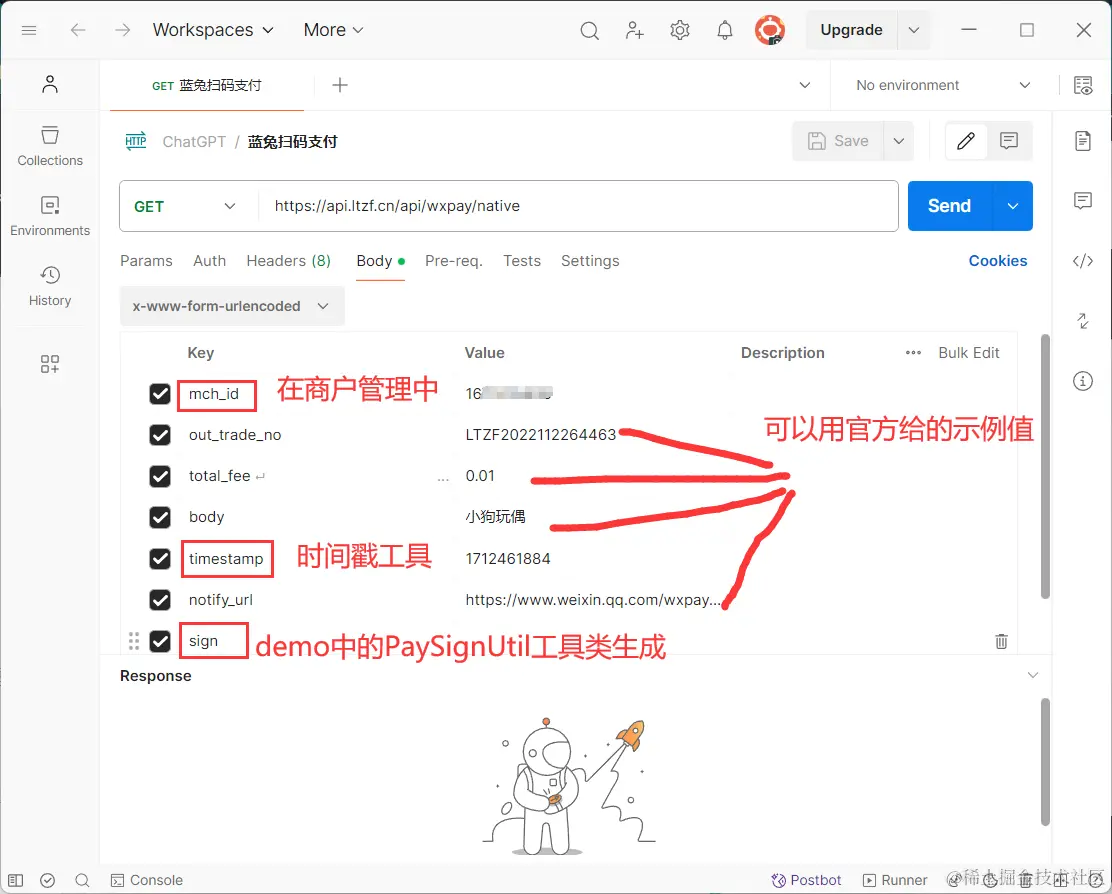Delete the sign row with trash icon
This screenshot has width=1112, height=894.
tap(1001, 642)
